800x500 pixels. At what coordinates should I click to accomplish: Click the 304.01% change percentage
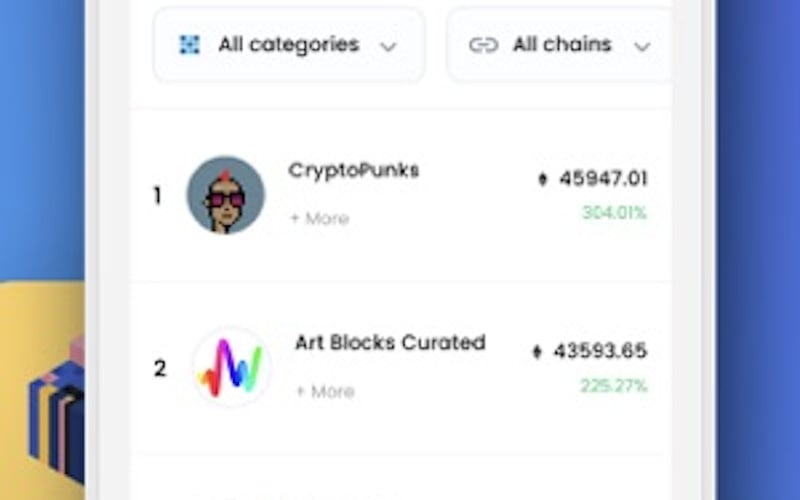pyautogui.click(x=614, y=213)
